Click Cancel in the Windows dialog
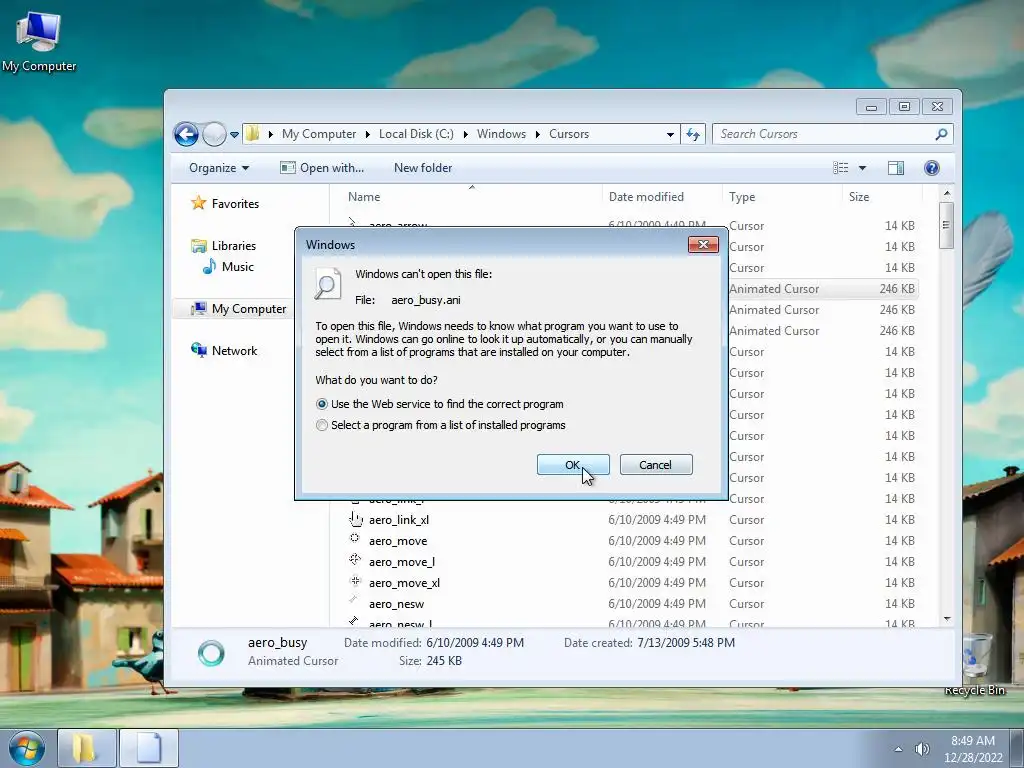1024x768 pixels. coord(656,465)
